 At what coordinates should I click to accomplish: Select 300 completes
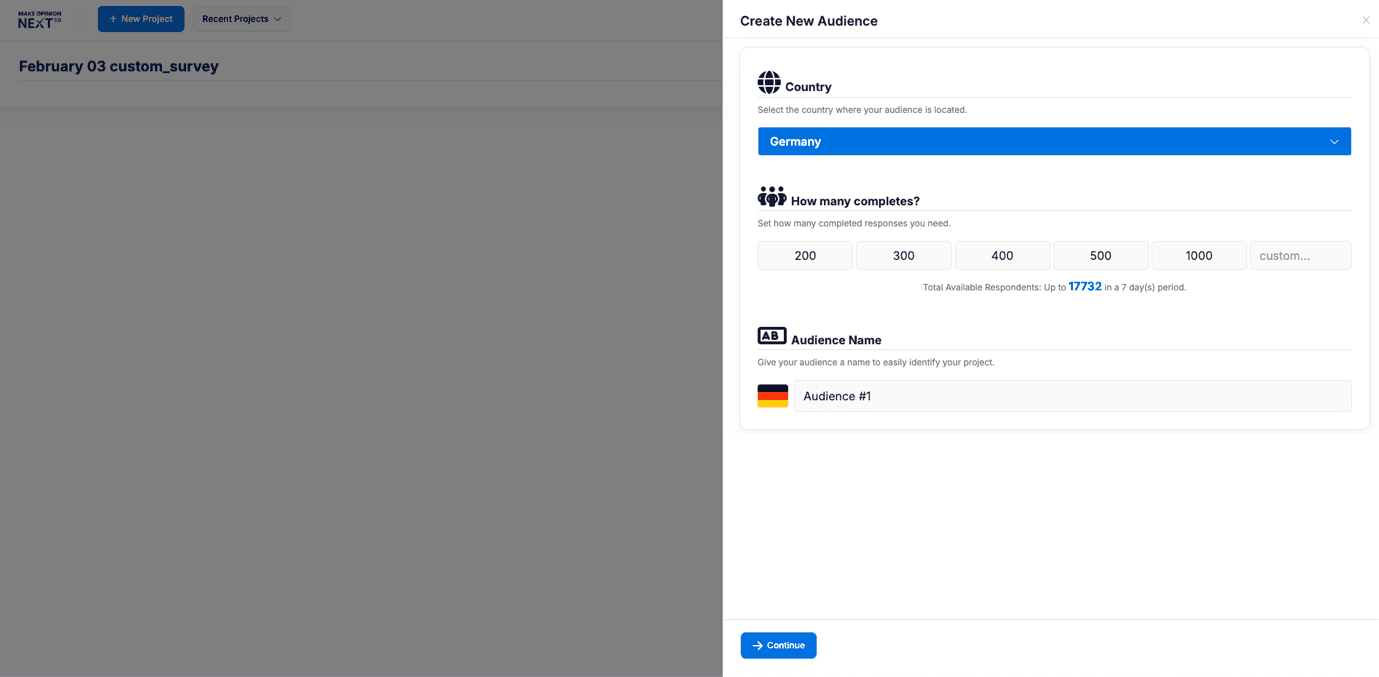coord(903,255)
